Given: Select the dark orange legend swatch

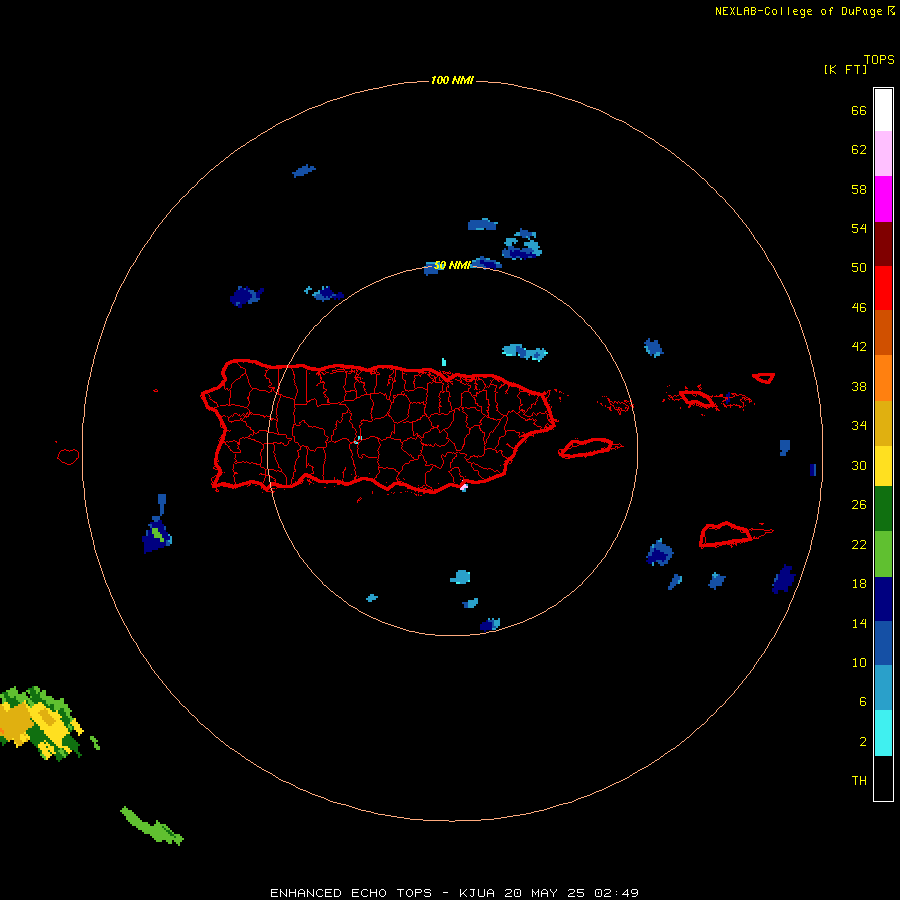Looking at the screenshot, I should tap(883, 332).
